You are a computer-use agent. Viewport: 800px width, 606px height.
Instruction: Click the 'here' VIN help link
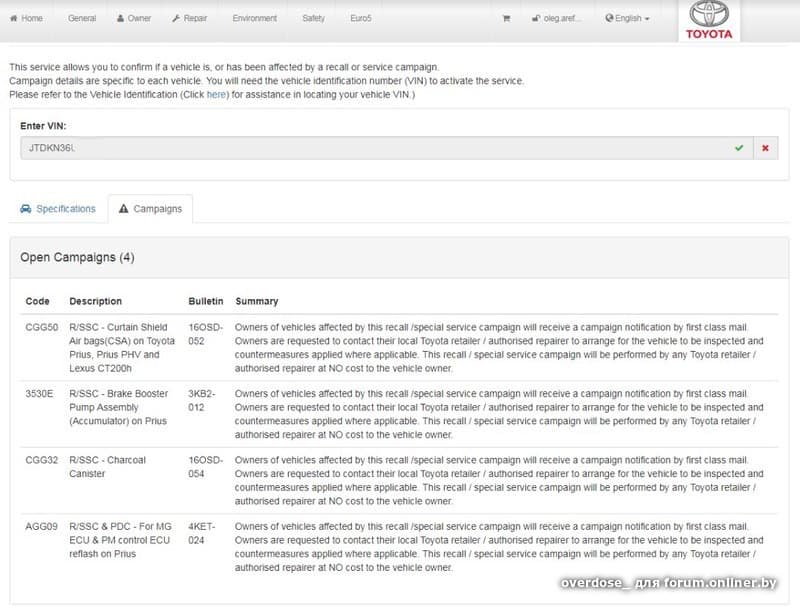click(x=216, y=95)
